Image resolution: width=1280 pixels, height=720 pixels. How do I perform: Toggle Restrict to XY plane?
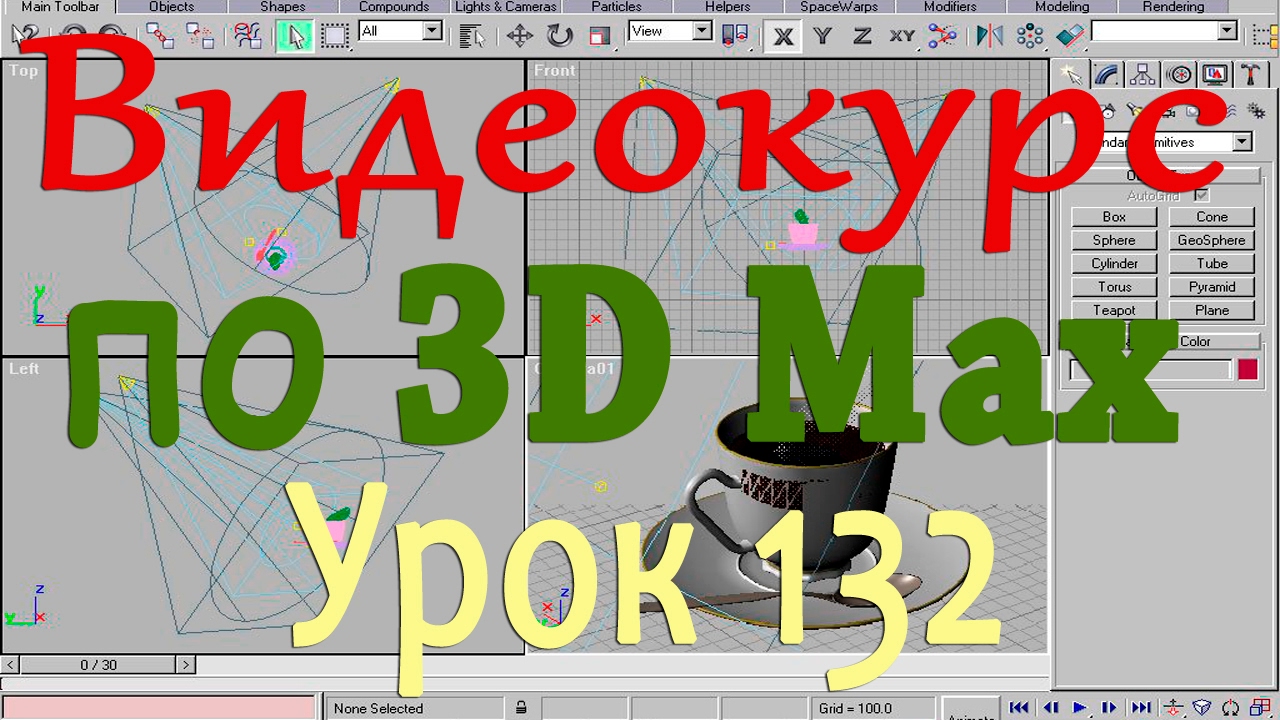pyautogui.click(x=902, y=36)
